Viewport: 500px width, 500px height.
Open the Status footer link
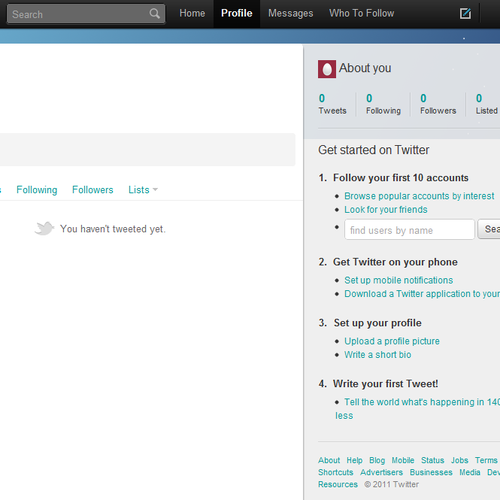(x=433, y=460)
